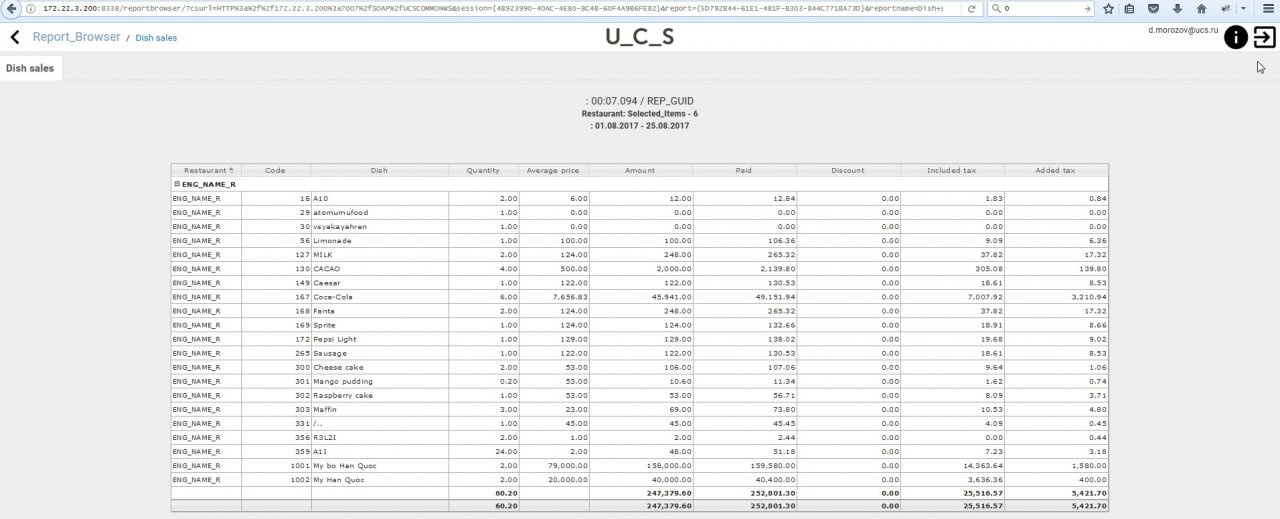Click the code 1001 cell
The height and width of the screenshot is (519, 1280).
(275, 465)
